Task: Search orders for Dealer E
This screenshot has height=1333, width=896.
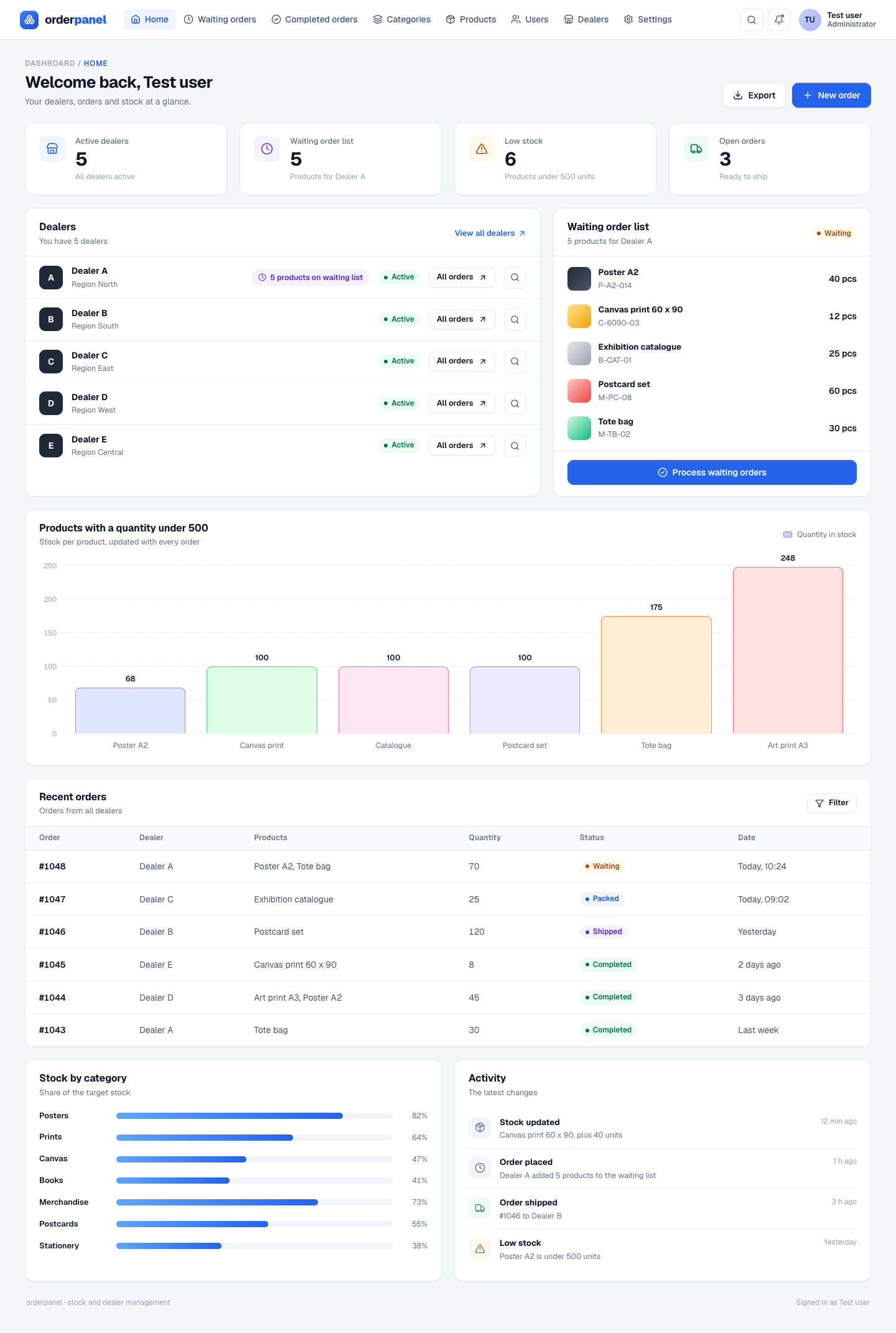Action: click(515, 446)
